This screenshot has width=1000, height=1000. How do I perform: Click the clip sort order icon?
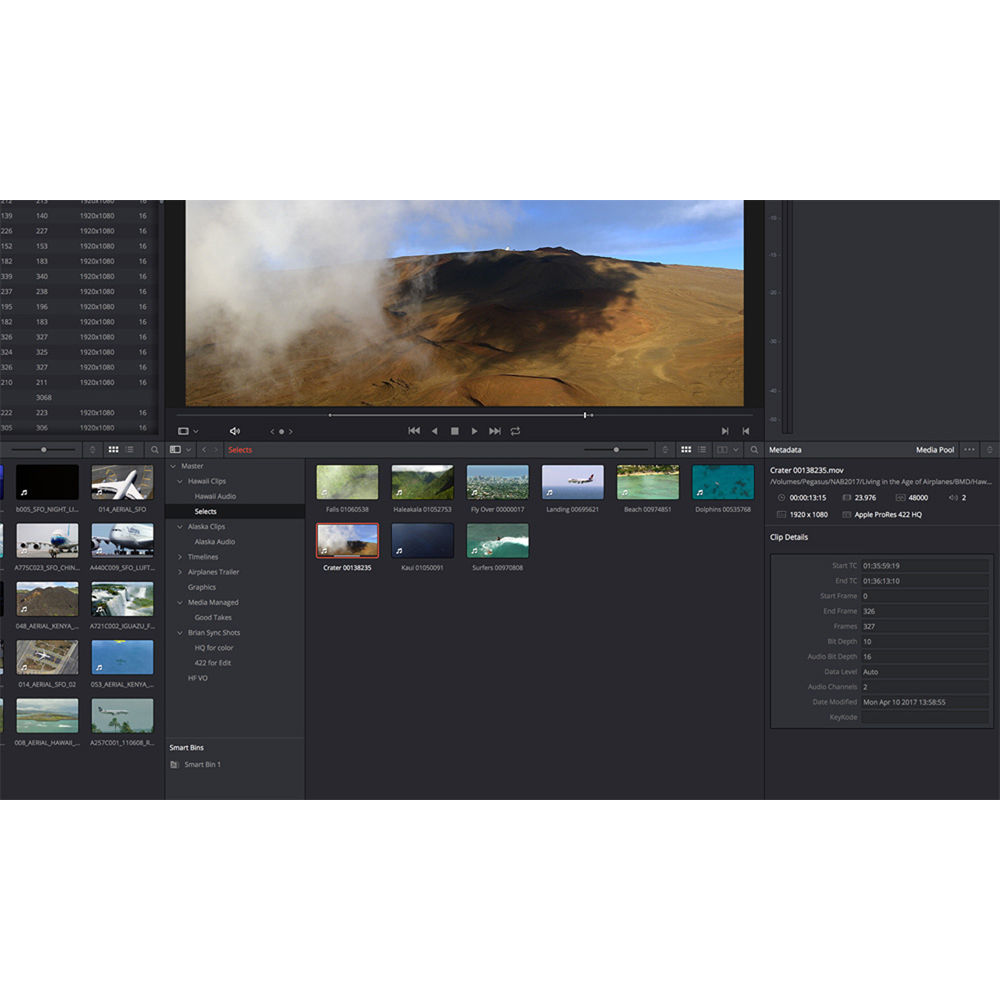(x=664, y=449)
